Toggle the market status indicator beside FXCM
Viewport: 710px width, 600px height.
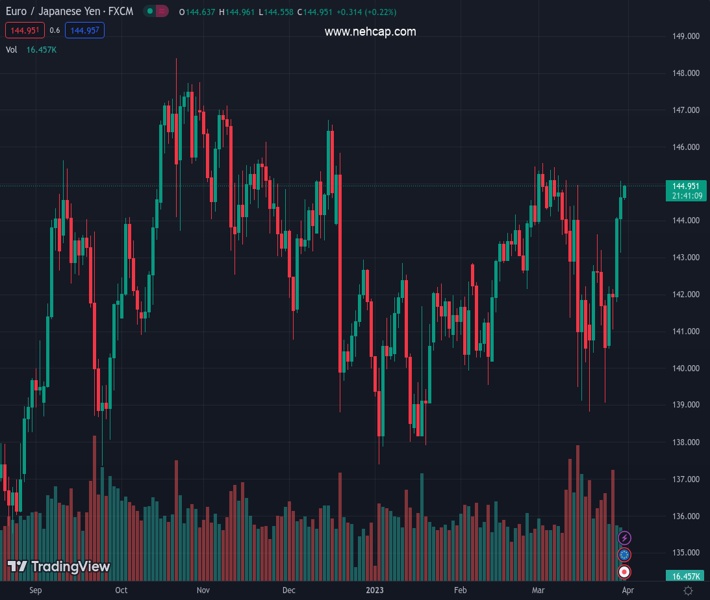pyautogui.click(x=156, y=11)
